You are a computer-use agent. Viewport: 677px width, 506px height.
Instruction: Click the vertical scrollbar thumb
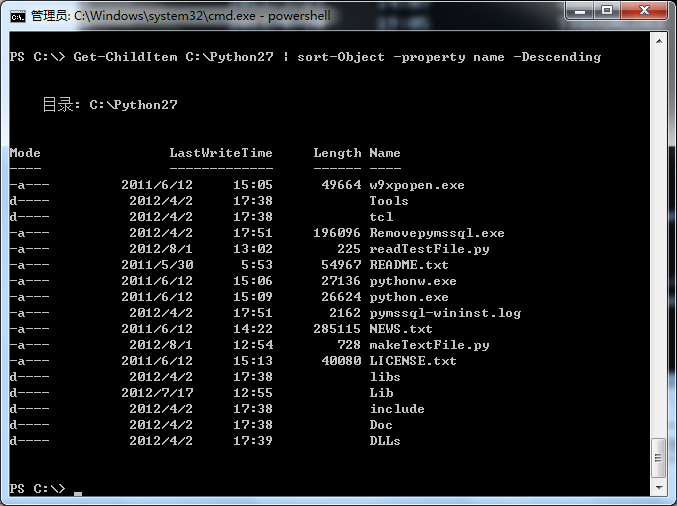click(659, 458)
